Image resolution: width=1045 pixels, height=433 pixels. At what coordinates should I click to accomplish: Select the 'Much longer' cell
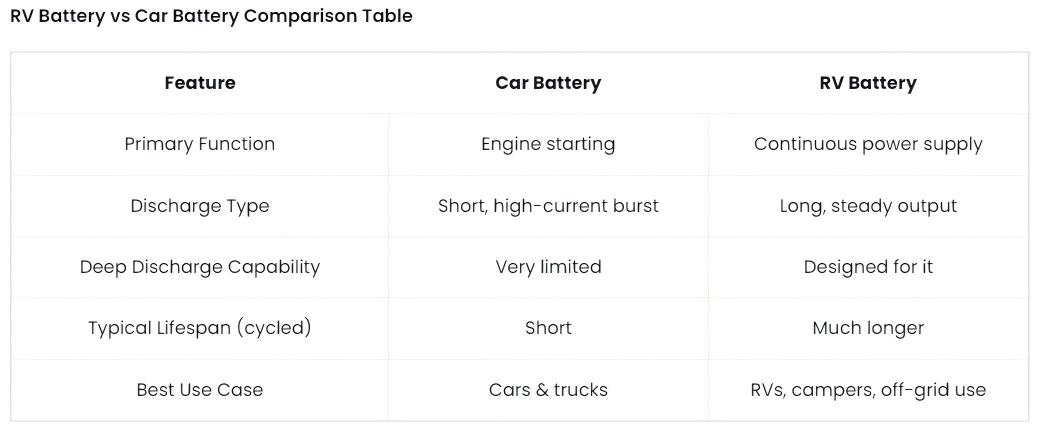pyautogui.click(x=867, y=328)
